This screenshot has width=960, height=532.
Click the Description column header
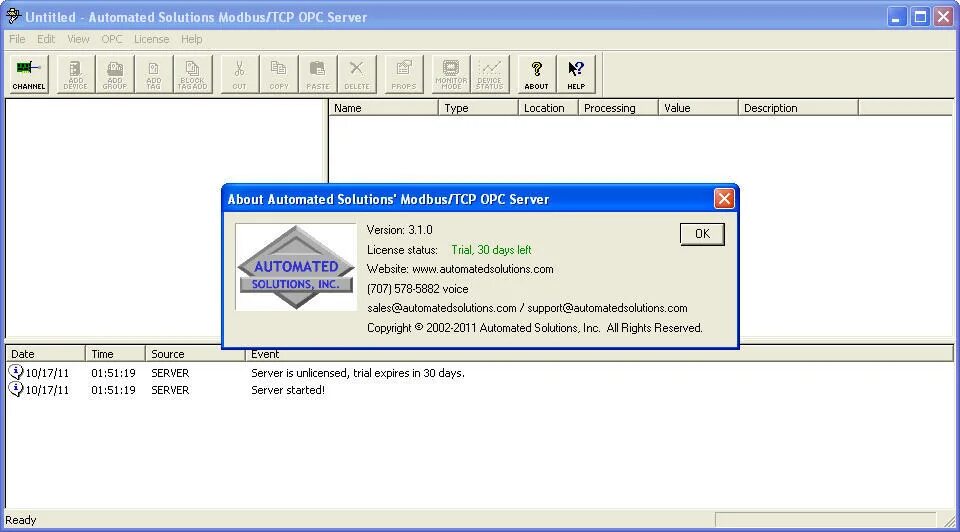tap(798, 108)
